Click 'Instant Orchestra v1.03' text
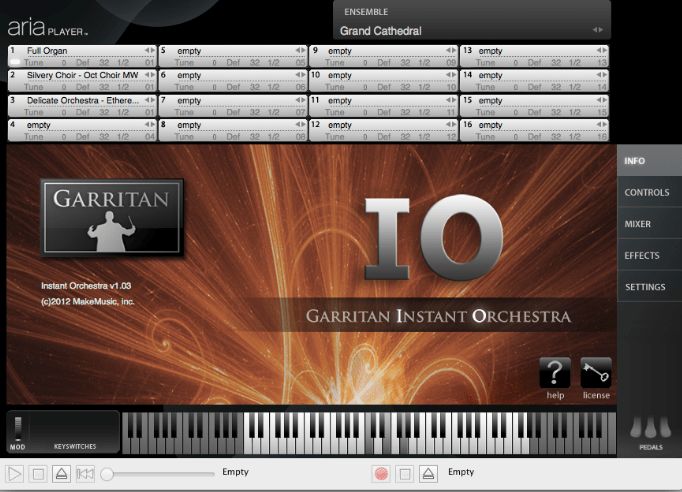Screen dimensions: 682x492 click(x=86, y=286)
